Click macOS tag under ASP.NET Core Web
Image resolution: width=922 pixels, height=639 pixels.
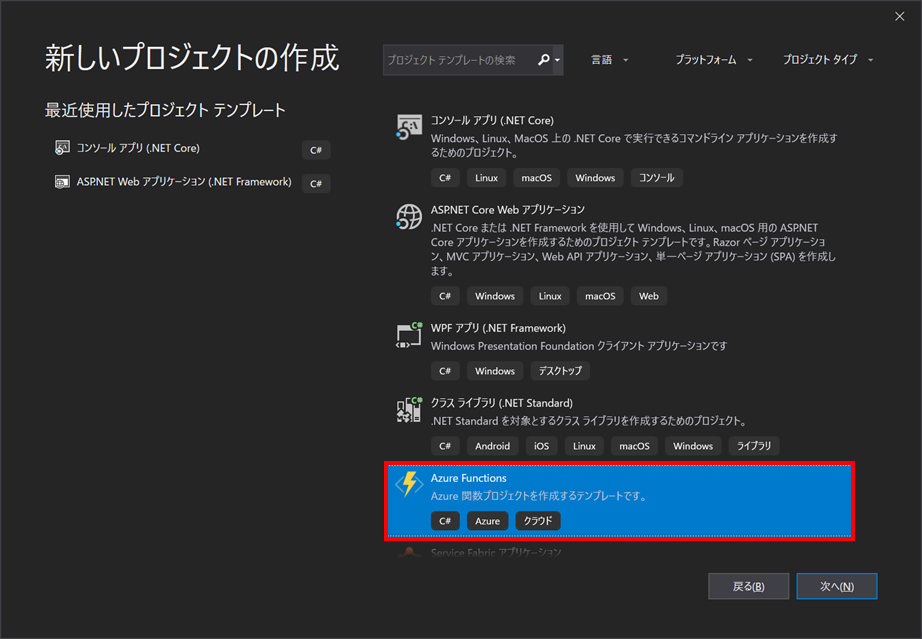tap(600, 296)
